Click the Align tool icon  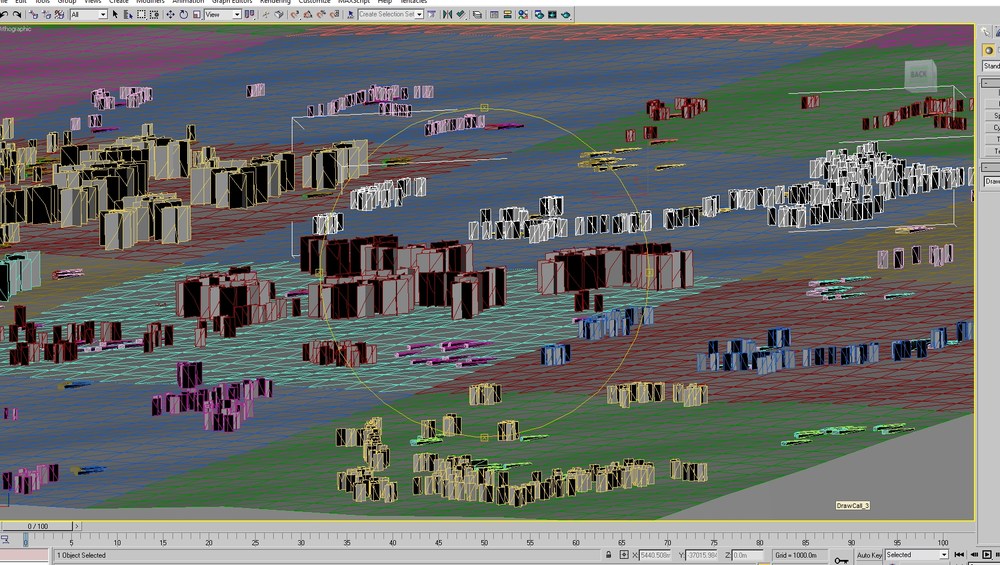460,14
